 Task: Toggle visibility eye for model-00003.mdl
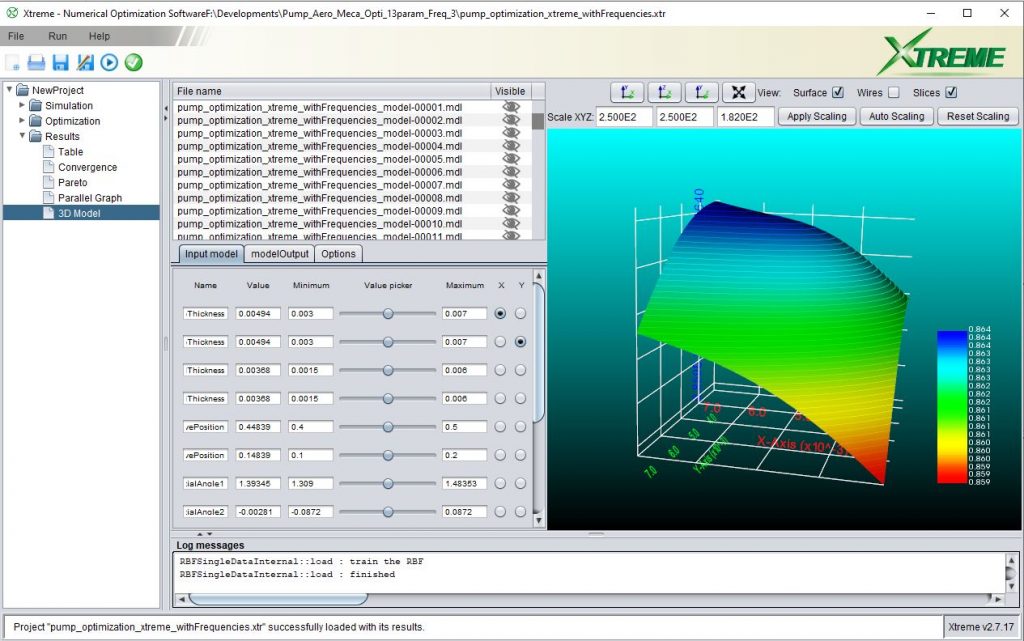pyautogui.click(x=511, y=133)
